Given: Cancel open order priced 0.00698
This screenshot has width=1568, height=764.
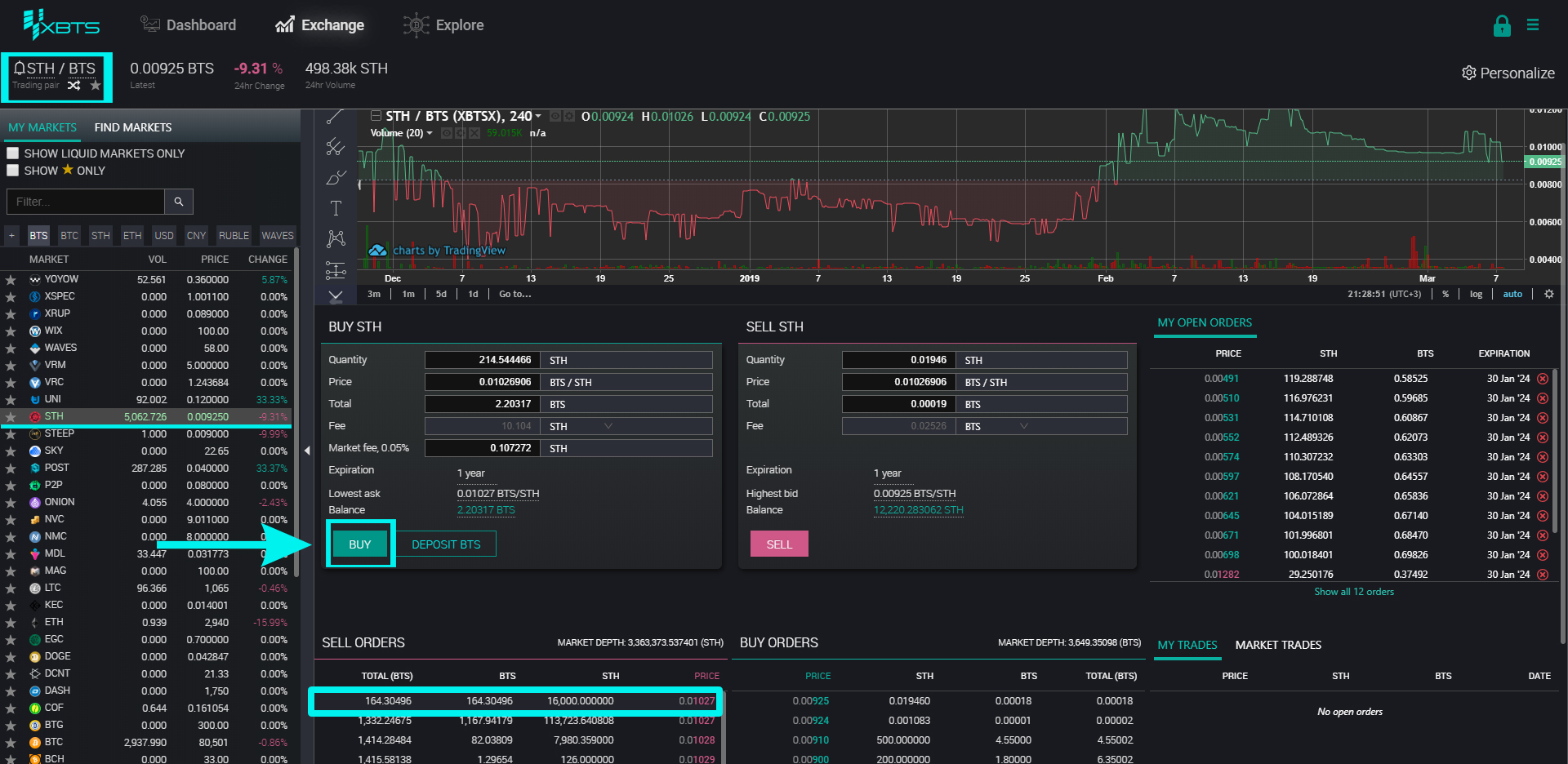Looking at the screenshot, I should click(1543, 555).
